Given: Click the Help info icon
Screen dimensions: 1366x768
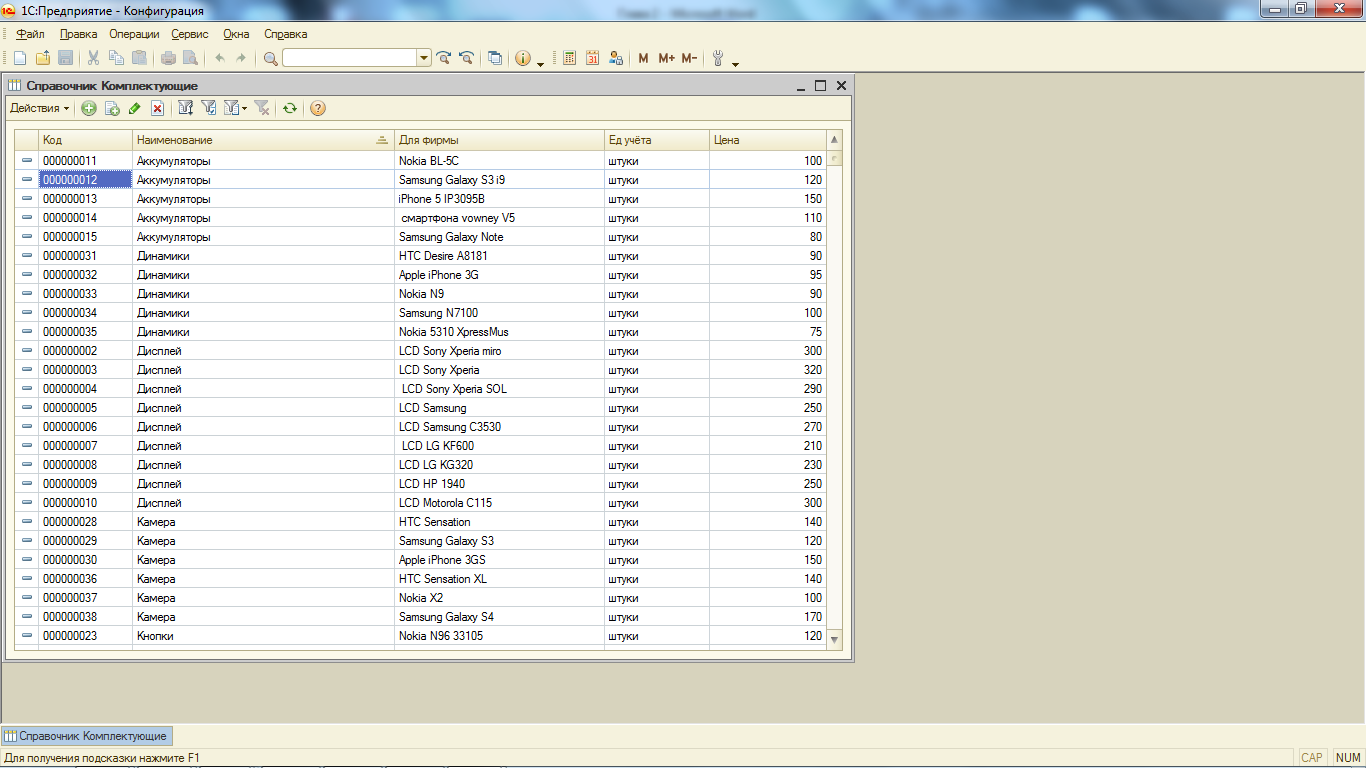Looking at the screenshot, I should 523,58.
